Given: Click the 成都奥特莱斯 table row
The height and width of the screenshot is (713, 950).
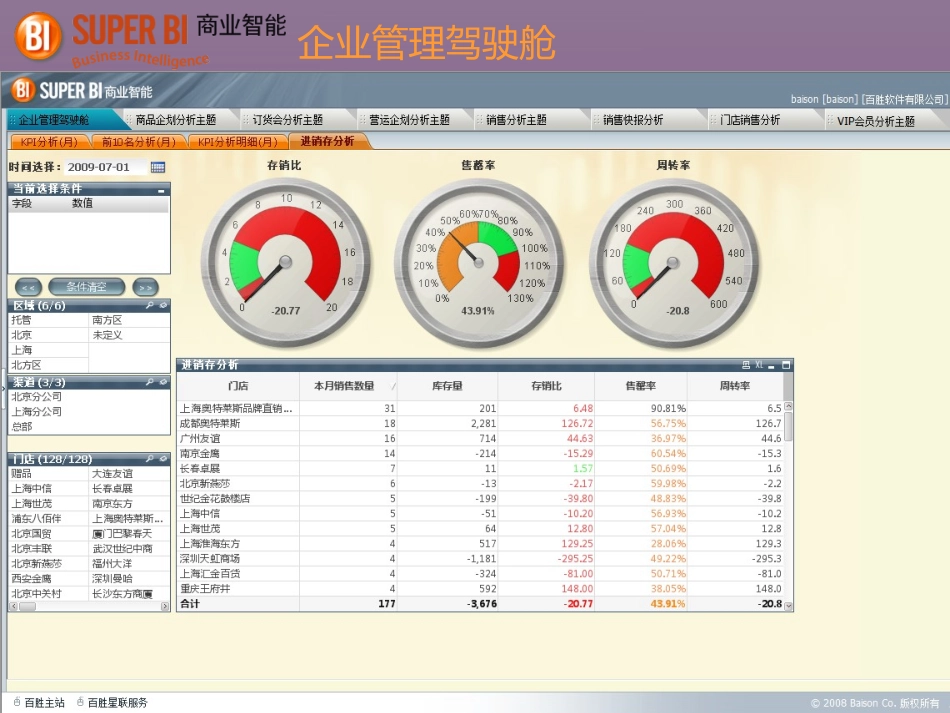Looking at the screenshot, I should [x=480, y=423].
